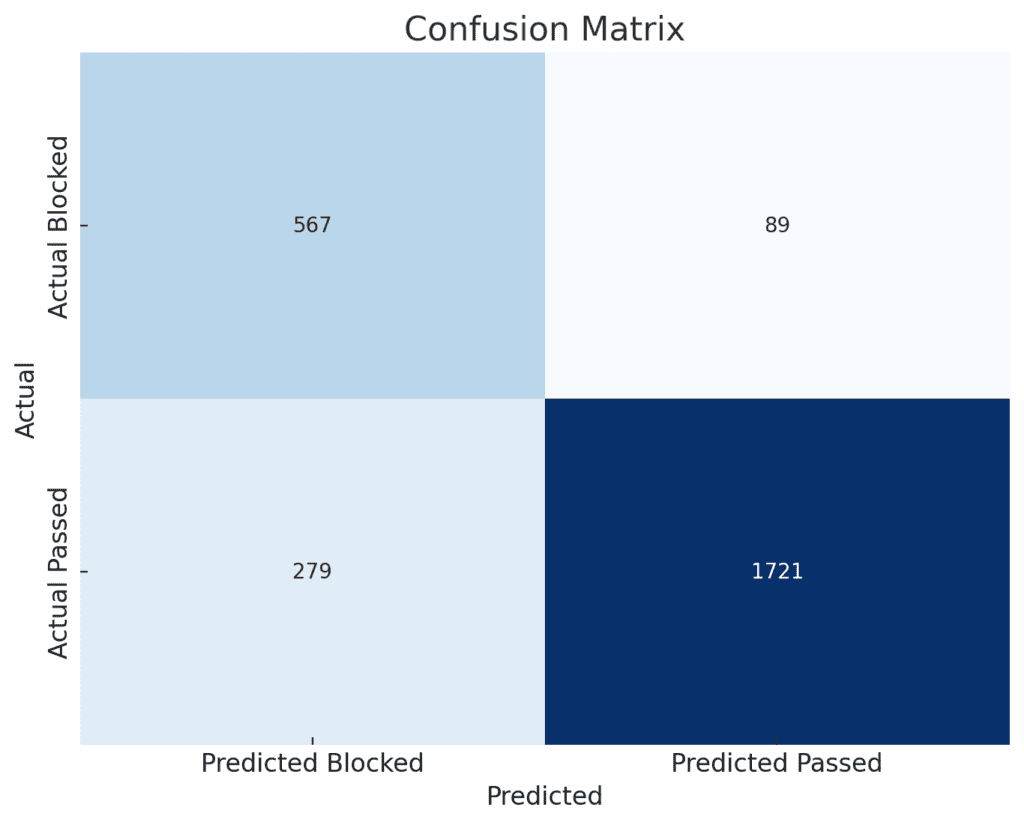
Task: Click the number 89 text
Action: pos(777,225)
